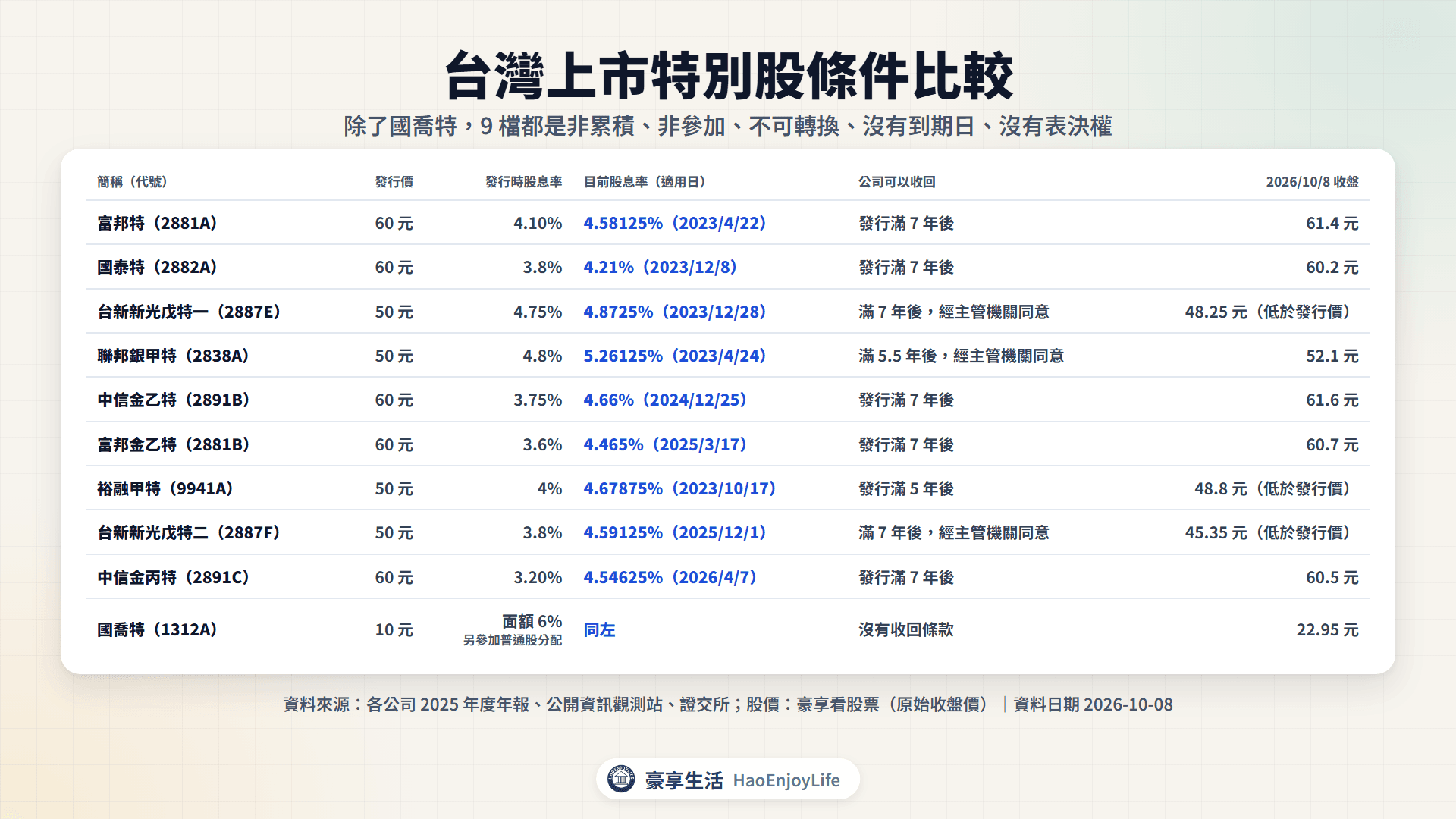Select the 台新新光戊特二（2887F）row name
1456x819 pixels.
click(190, 532)
